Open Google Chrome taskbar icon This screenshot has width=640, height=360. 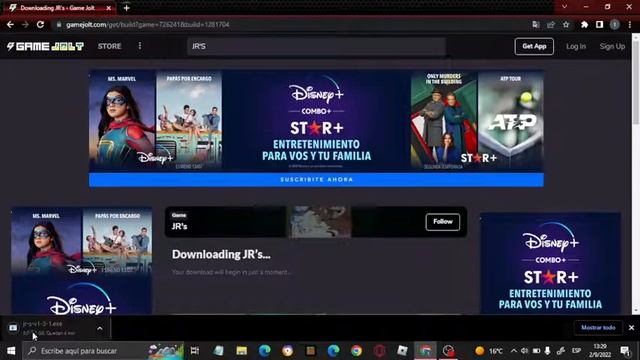click(x=356, y=351)
